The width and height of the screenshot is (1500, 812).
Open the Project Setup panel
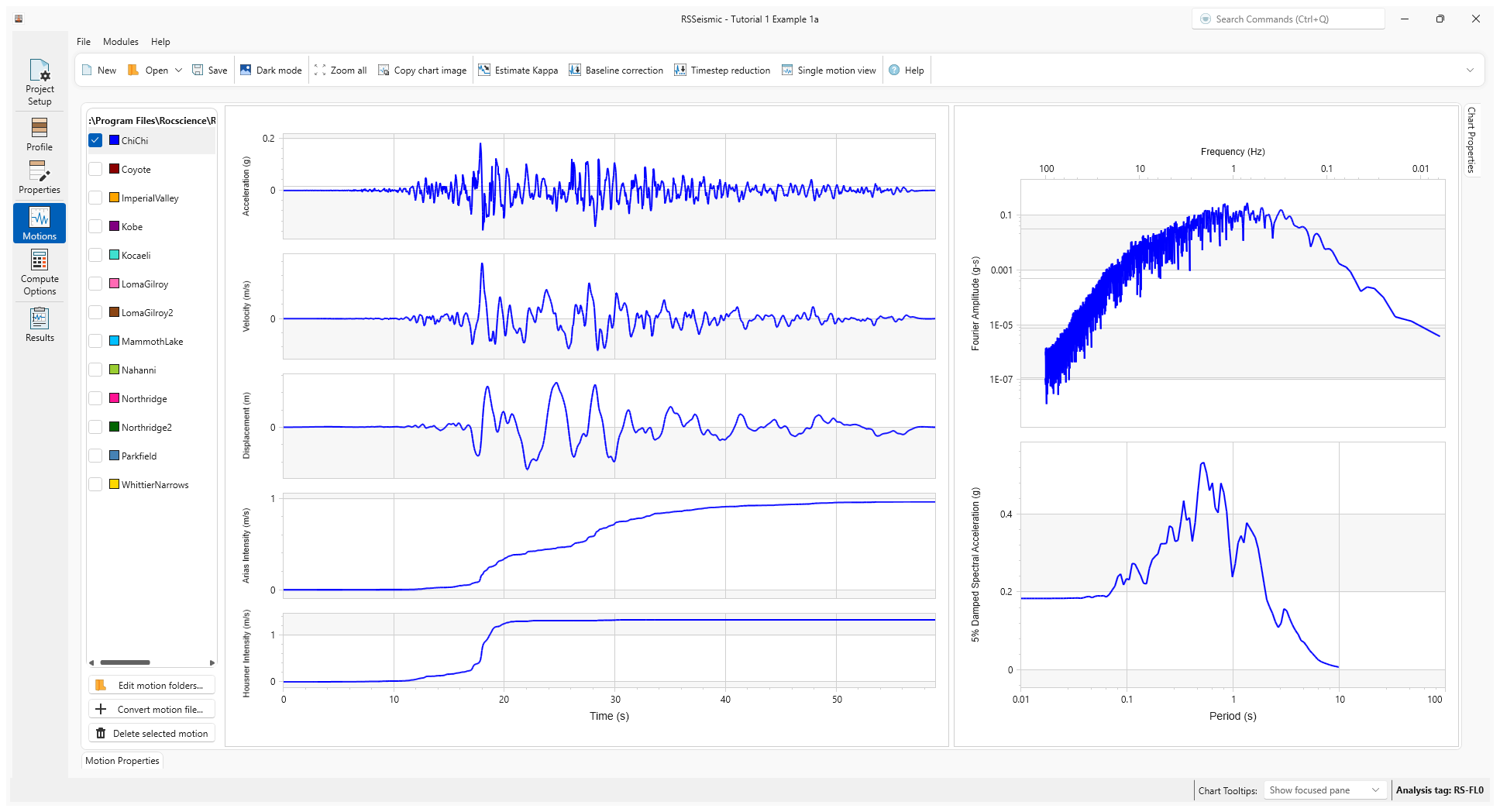coord(40,82)
